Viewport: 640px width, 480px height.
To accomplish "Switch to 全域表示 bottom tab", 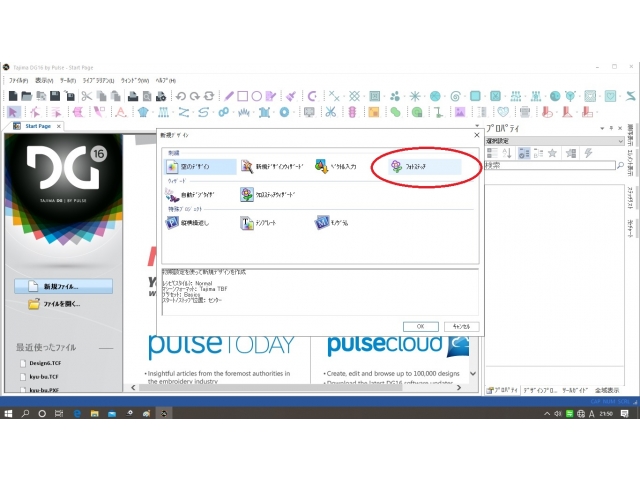I will [x=607, y=390].
